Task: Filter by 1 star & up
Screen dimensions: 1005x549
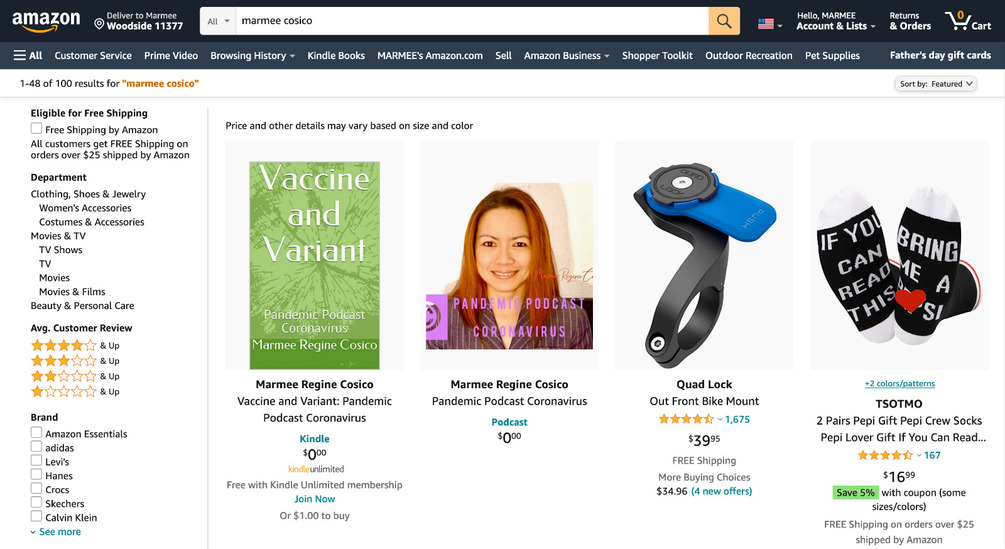Action: 75,391
